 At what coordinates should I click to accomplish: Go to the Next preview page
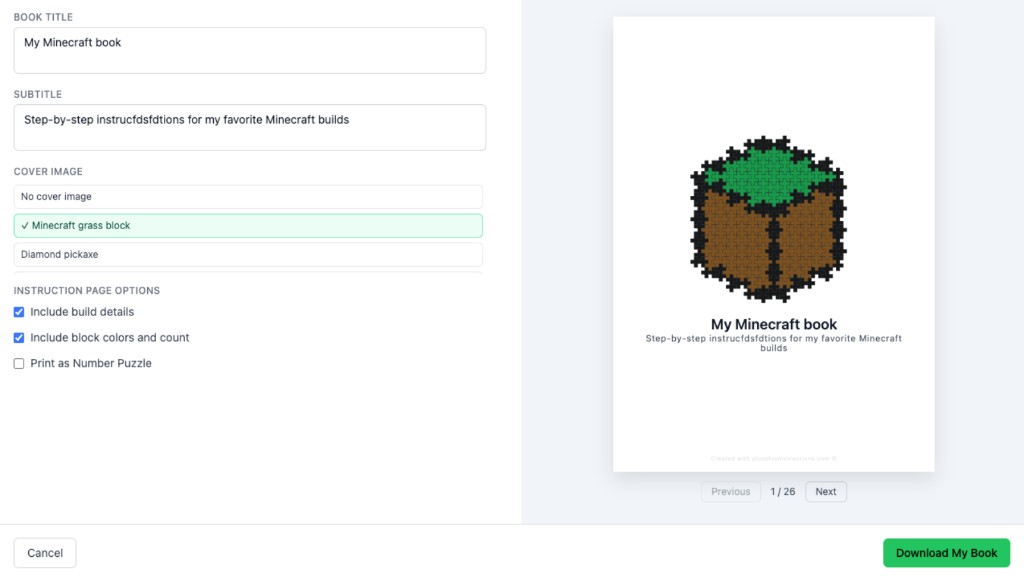point(825,492)
